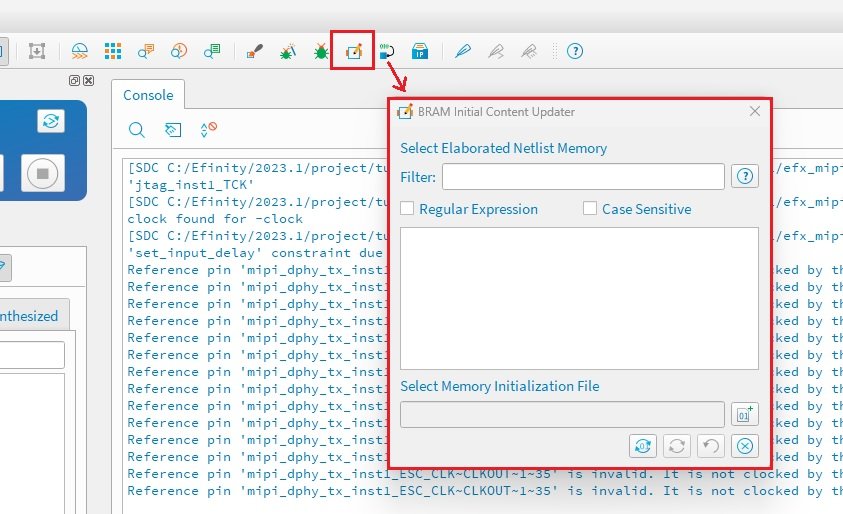Click the console search magnifier icon
Viewport: 843px width, 514px height.
[x=137, y=130]
